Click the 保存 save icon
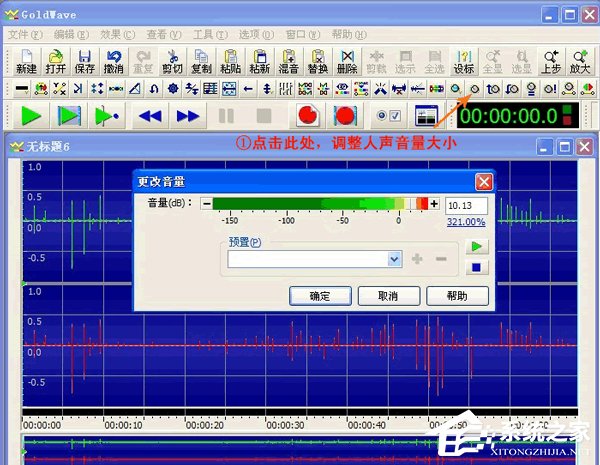600x465 pixels. point(85,62)
